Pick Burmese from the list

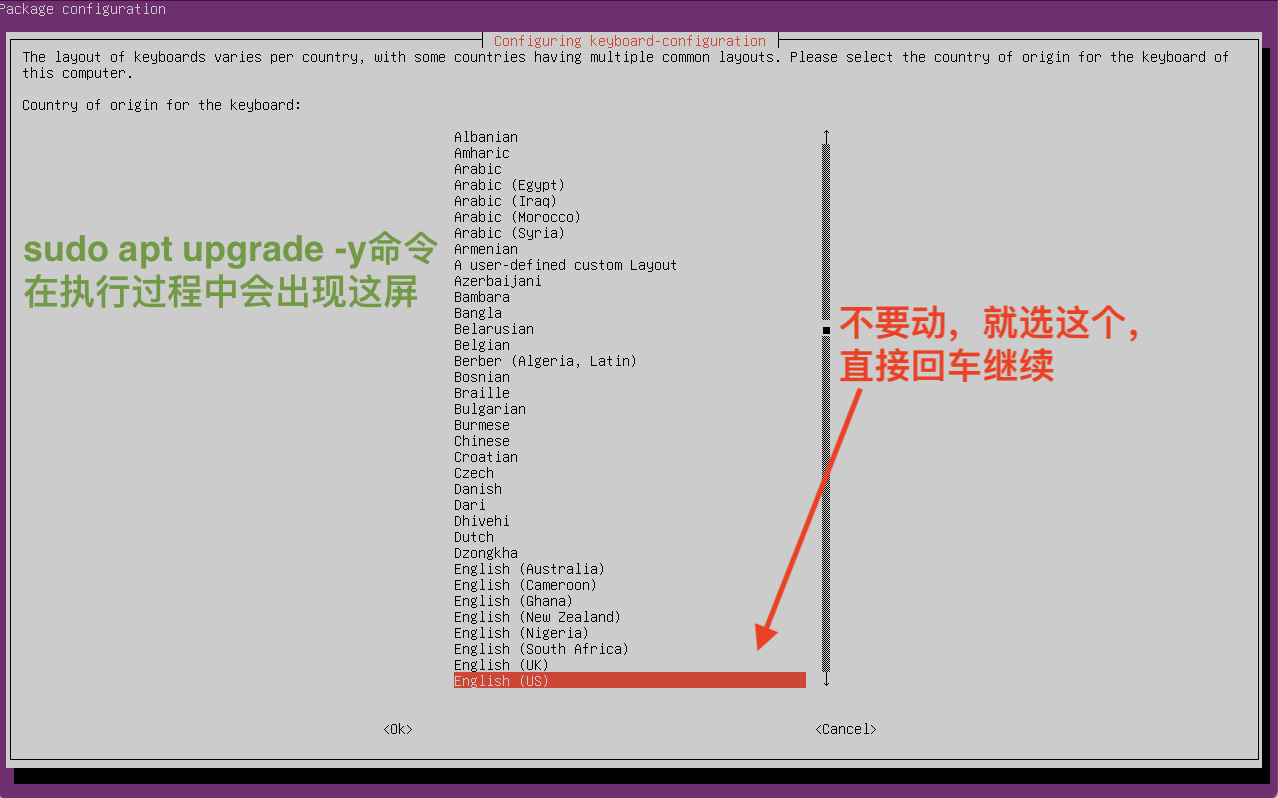click(482, 425)
